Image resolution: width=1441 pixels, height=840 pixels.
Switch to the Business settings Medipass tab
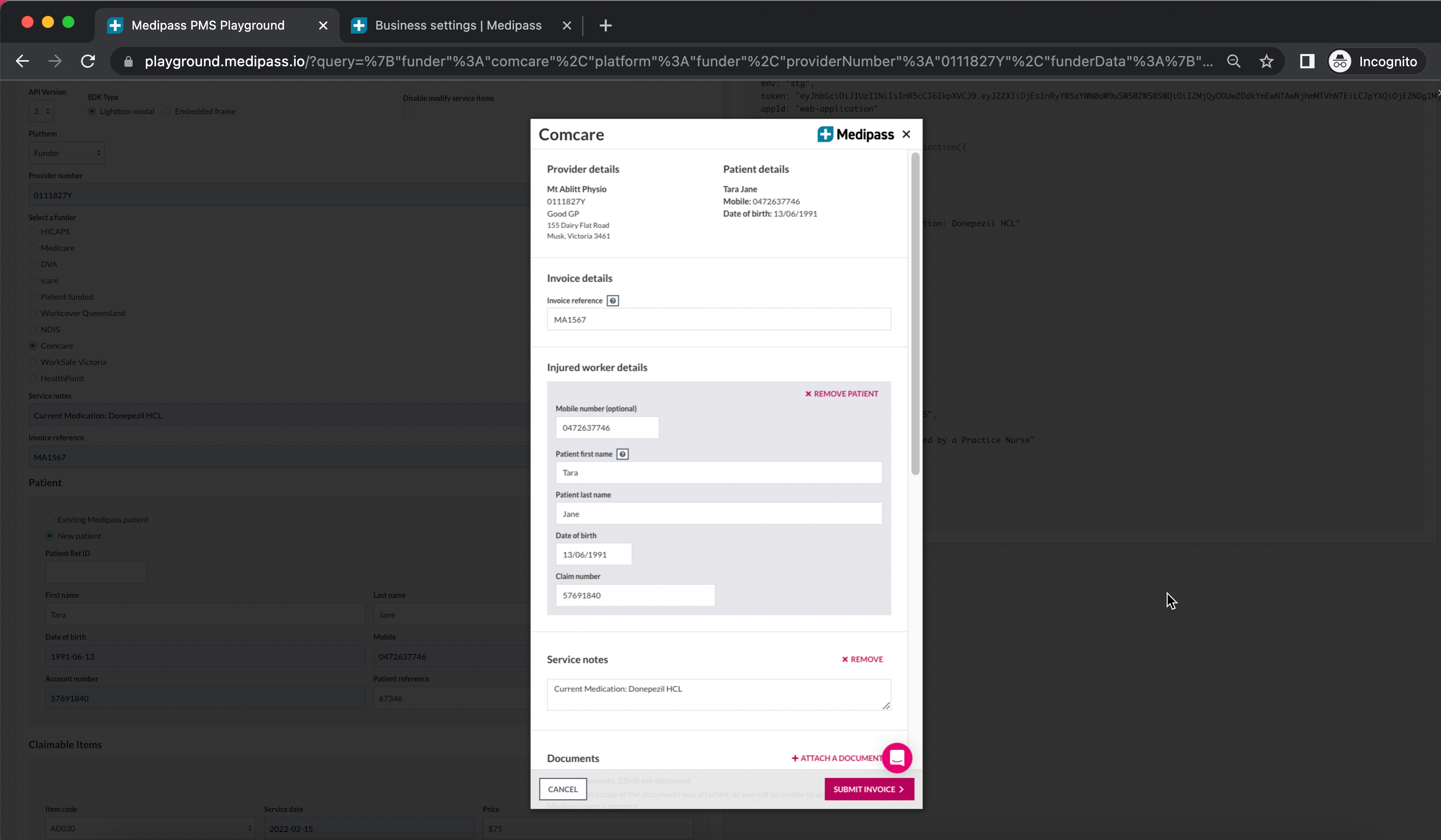[x=457, y=25]
